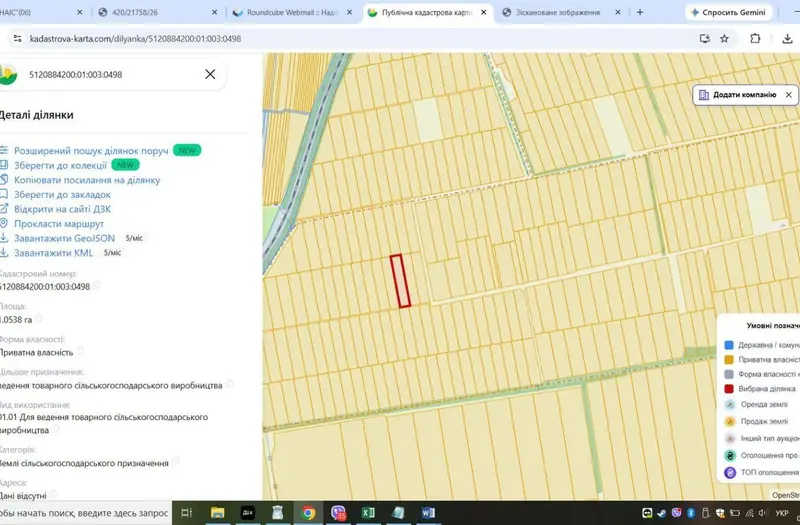Select the red highlighted parcel on map

(401, 281)
